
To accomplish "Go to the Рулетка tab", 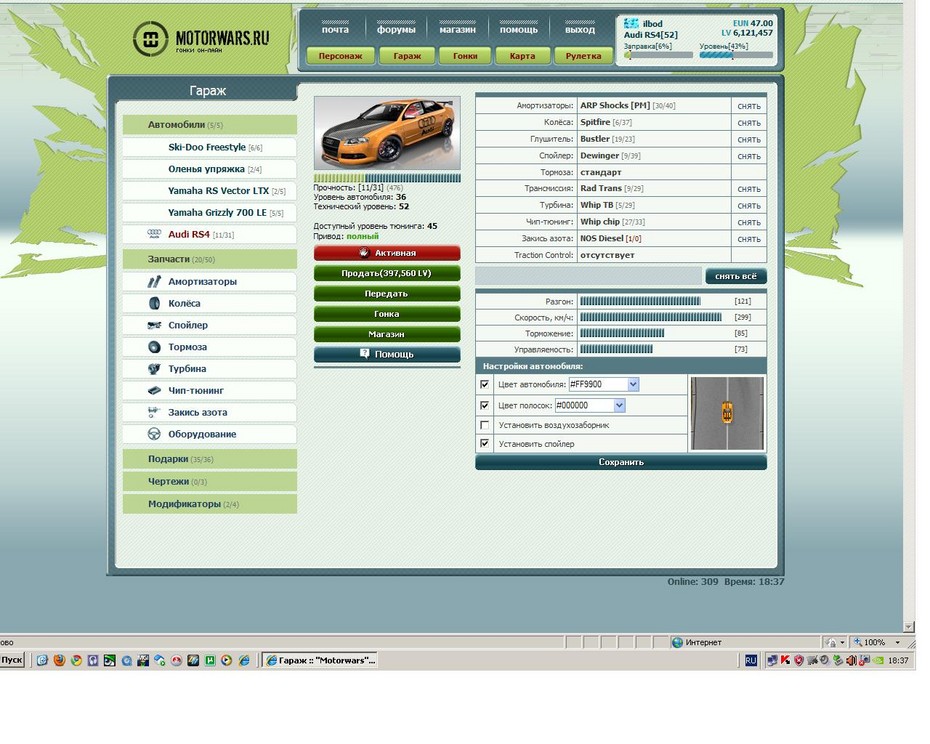I will click(x=583, y=56).
